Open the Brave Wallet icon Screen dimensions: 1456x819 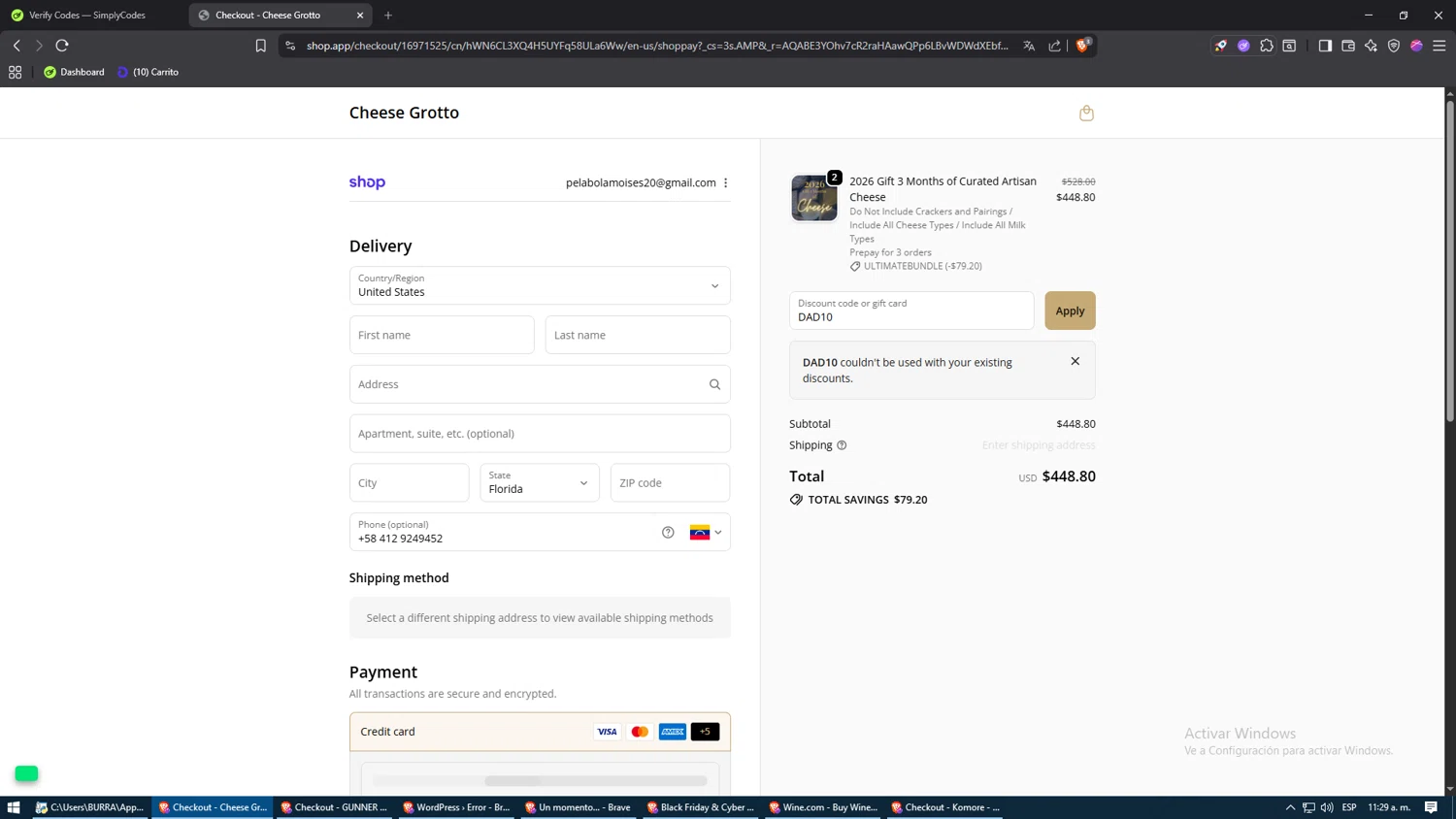pos(1348,46)
